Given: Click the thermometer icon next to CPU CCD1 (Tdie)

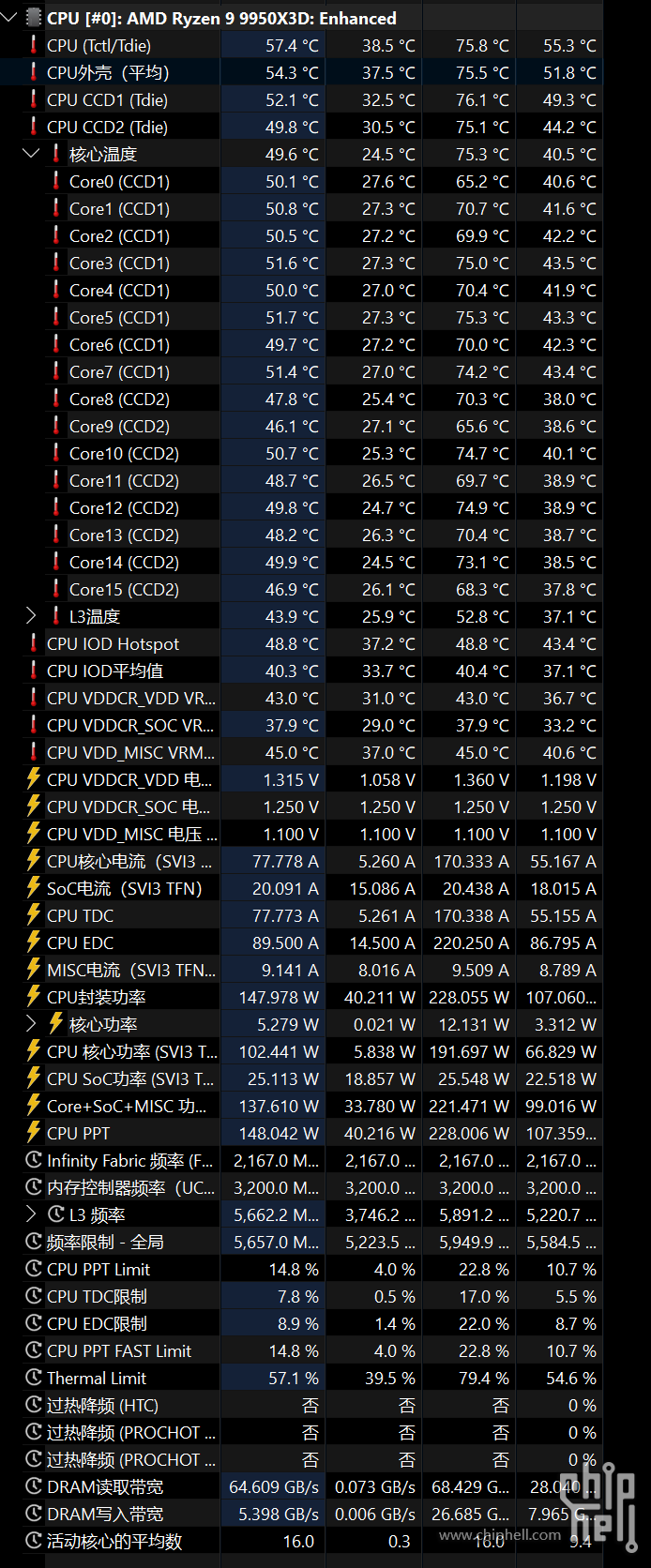Looking at the screenshot, I should coord(34,99).
